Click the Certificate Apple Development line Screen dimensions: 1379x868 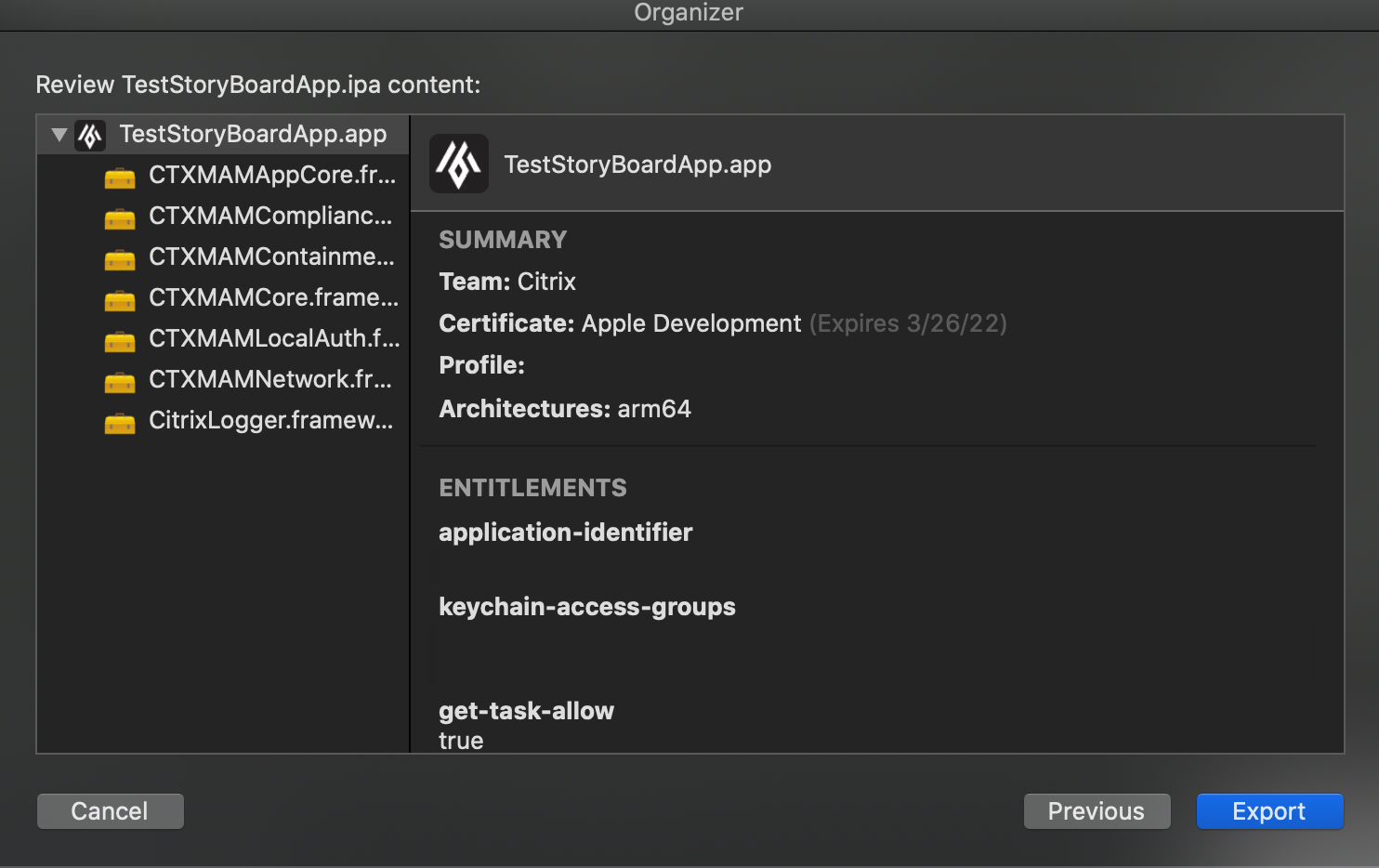pyautogui.click(x=620, y=323)
